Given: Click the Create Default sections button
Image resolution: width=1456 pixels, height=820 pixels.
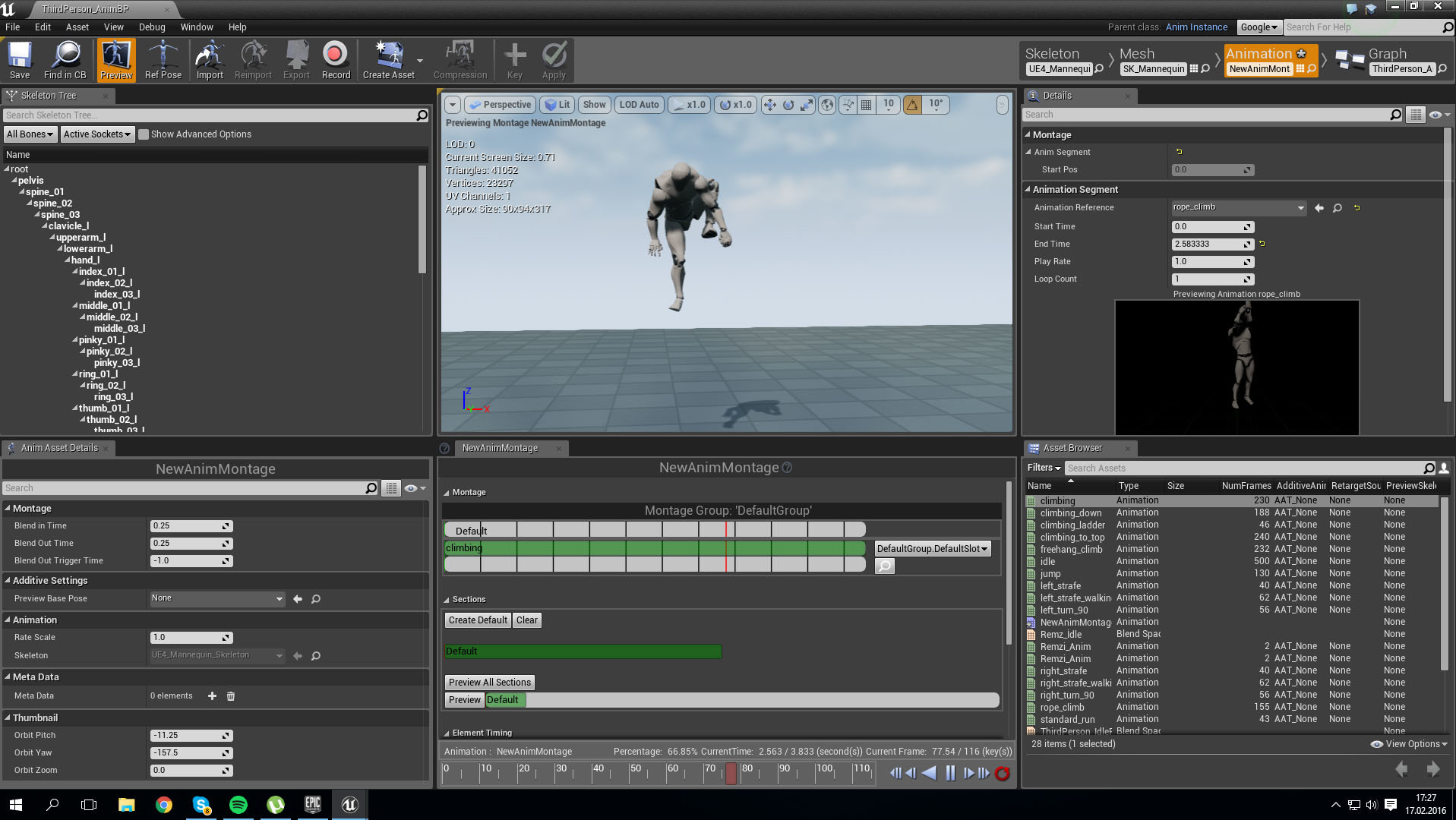Looking at the screenshot, I should point(478,620).
